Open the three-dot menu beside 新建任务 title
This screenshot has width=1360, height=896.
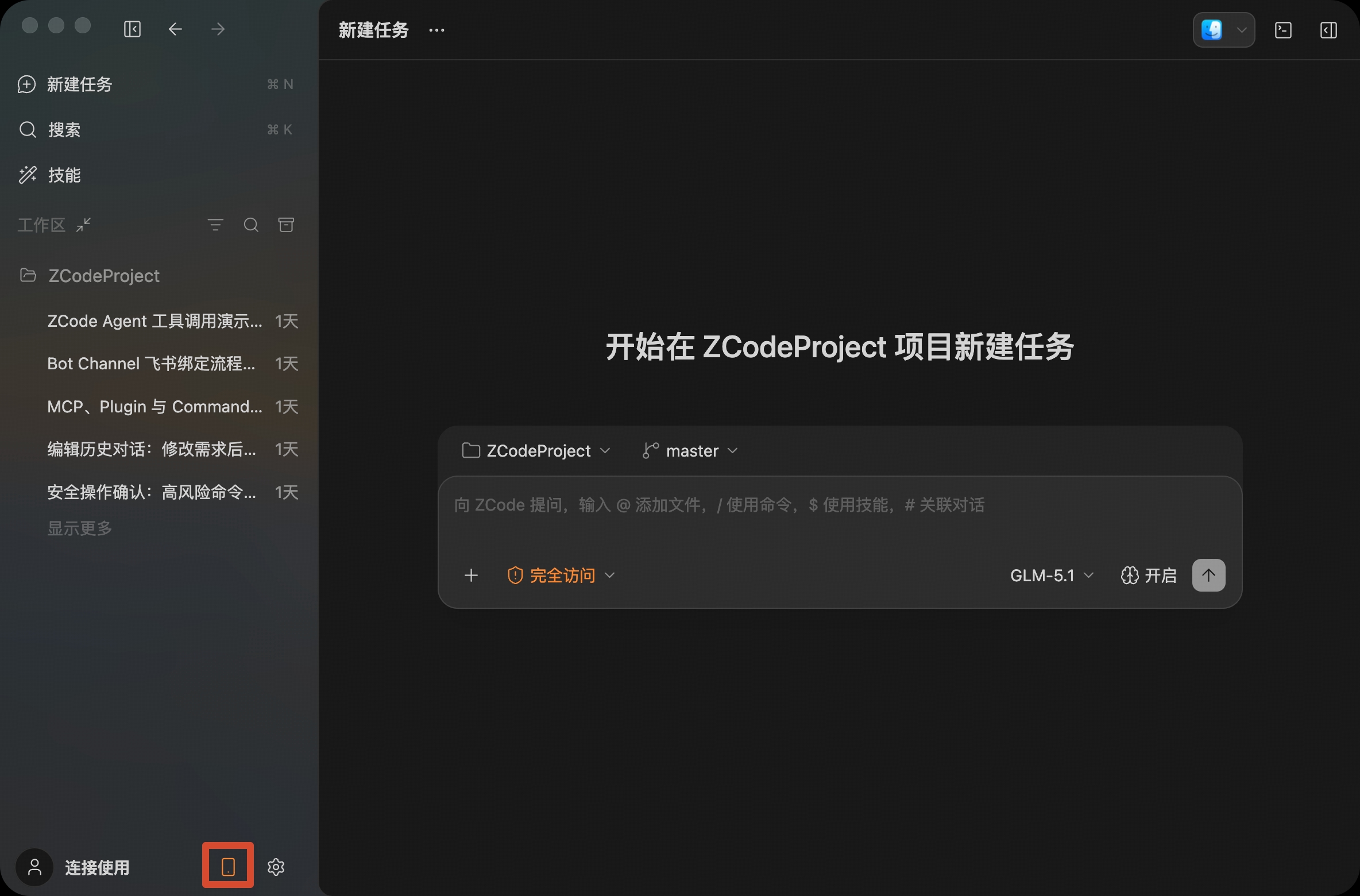436,30
